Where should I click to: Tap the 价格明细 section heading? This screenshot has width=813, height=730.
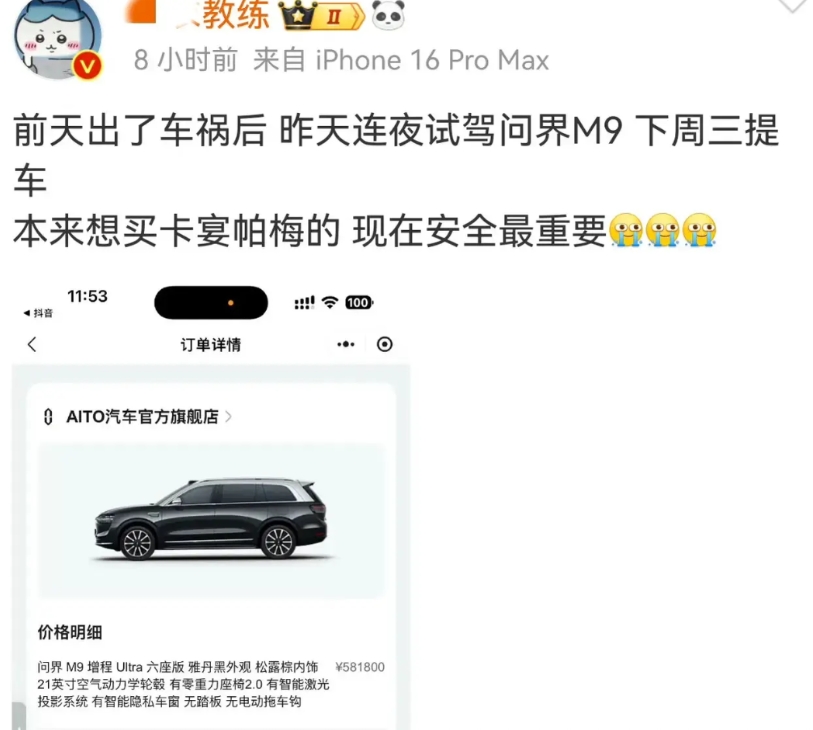coord(70,632)
